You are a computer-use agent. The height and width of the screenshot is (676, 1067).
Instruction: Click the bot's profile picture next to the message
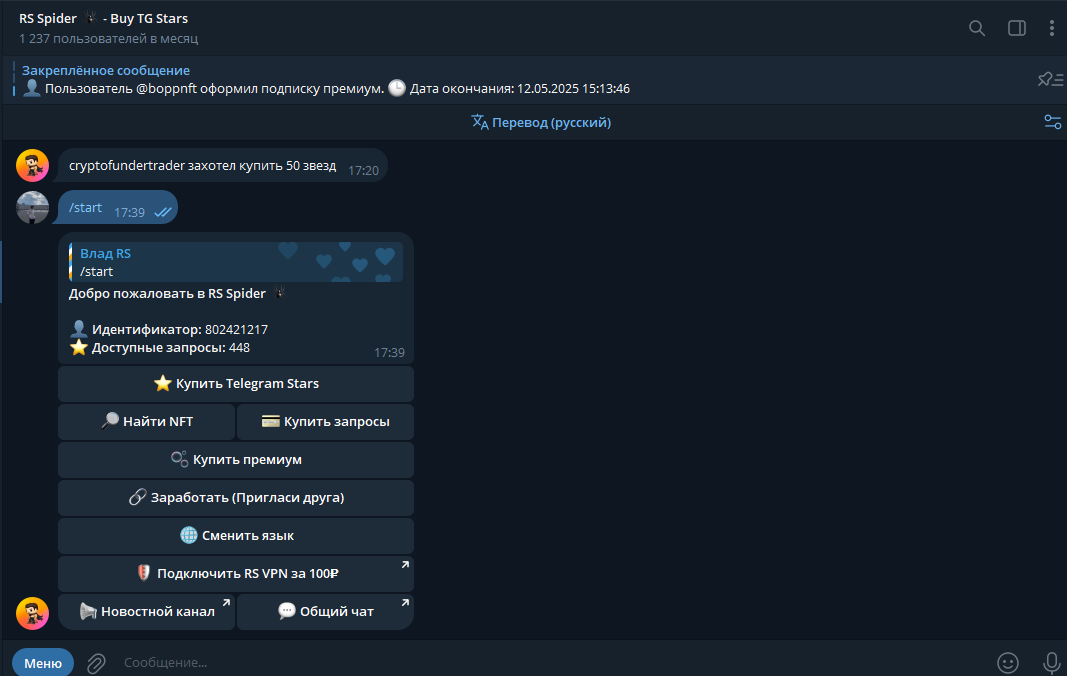click(x=32, y=613)
